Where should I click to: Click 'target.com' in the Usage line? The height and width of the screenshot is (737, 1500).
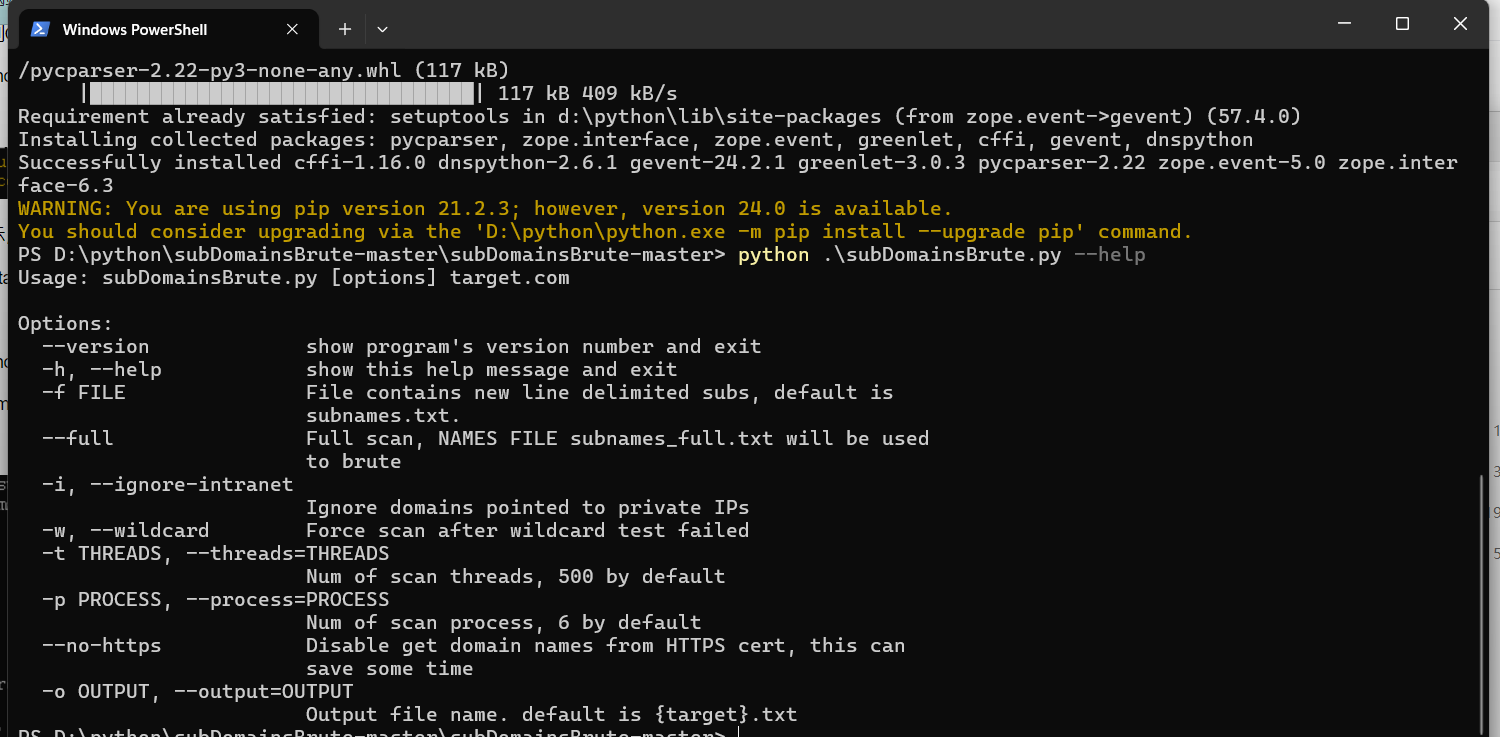point(509,278)
